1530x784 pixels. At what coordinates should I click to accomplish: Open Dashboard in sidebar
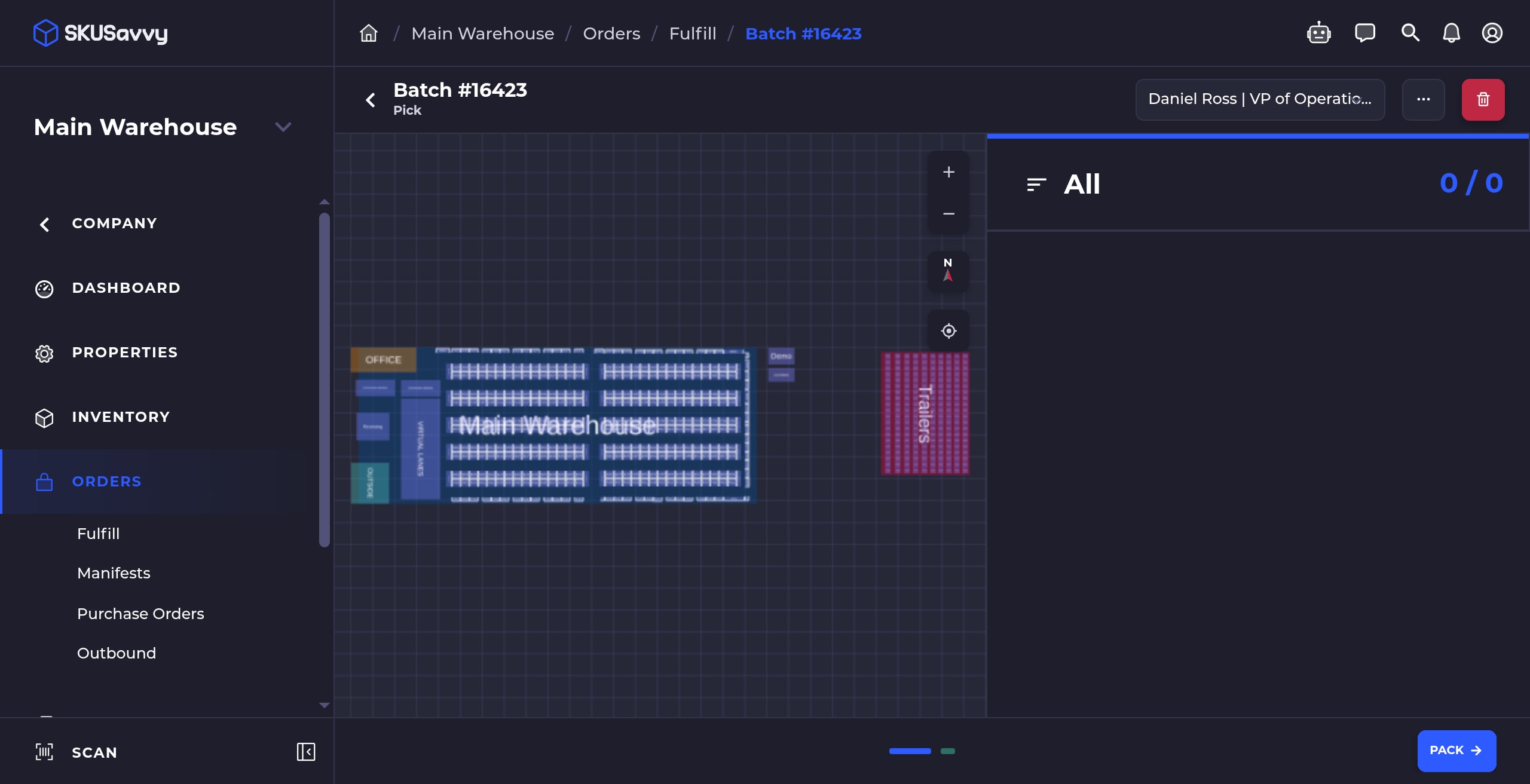(x=126, y=288)
